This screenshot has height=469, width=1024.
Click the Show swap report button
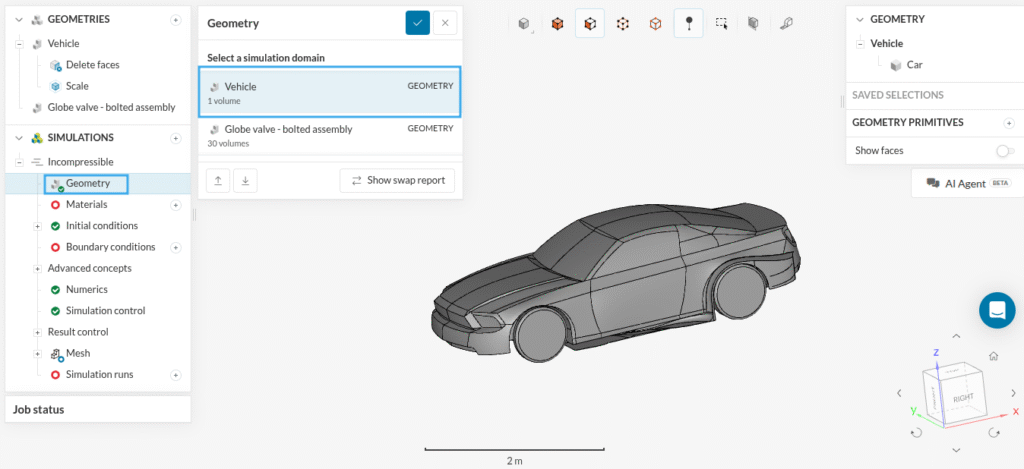click(398, 180)
